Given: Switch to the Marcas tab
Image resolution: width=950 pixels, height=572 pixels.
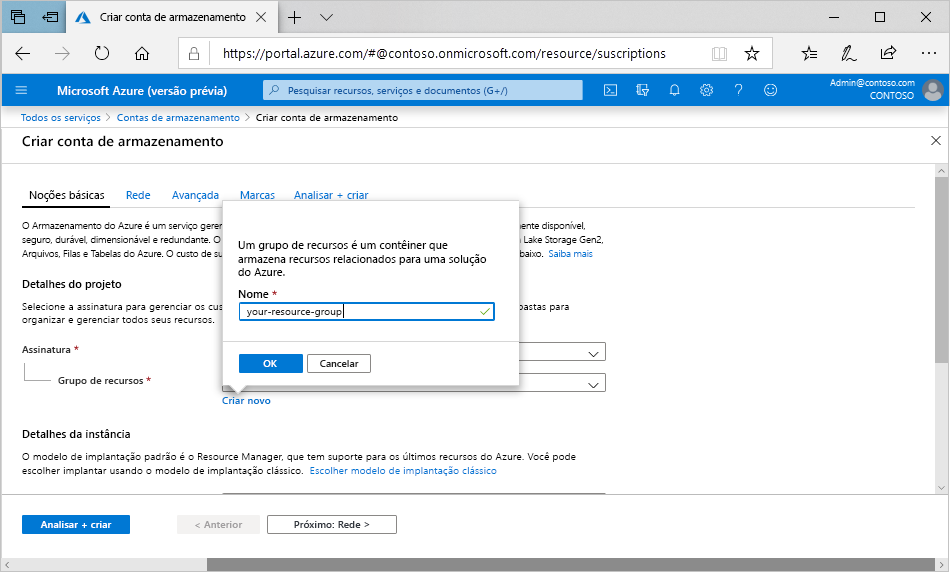Looking at the screenshot, I should (257, 195).
